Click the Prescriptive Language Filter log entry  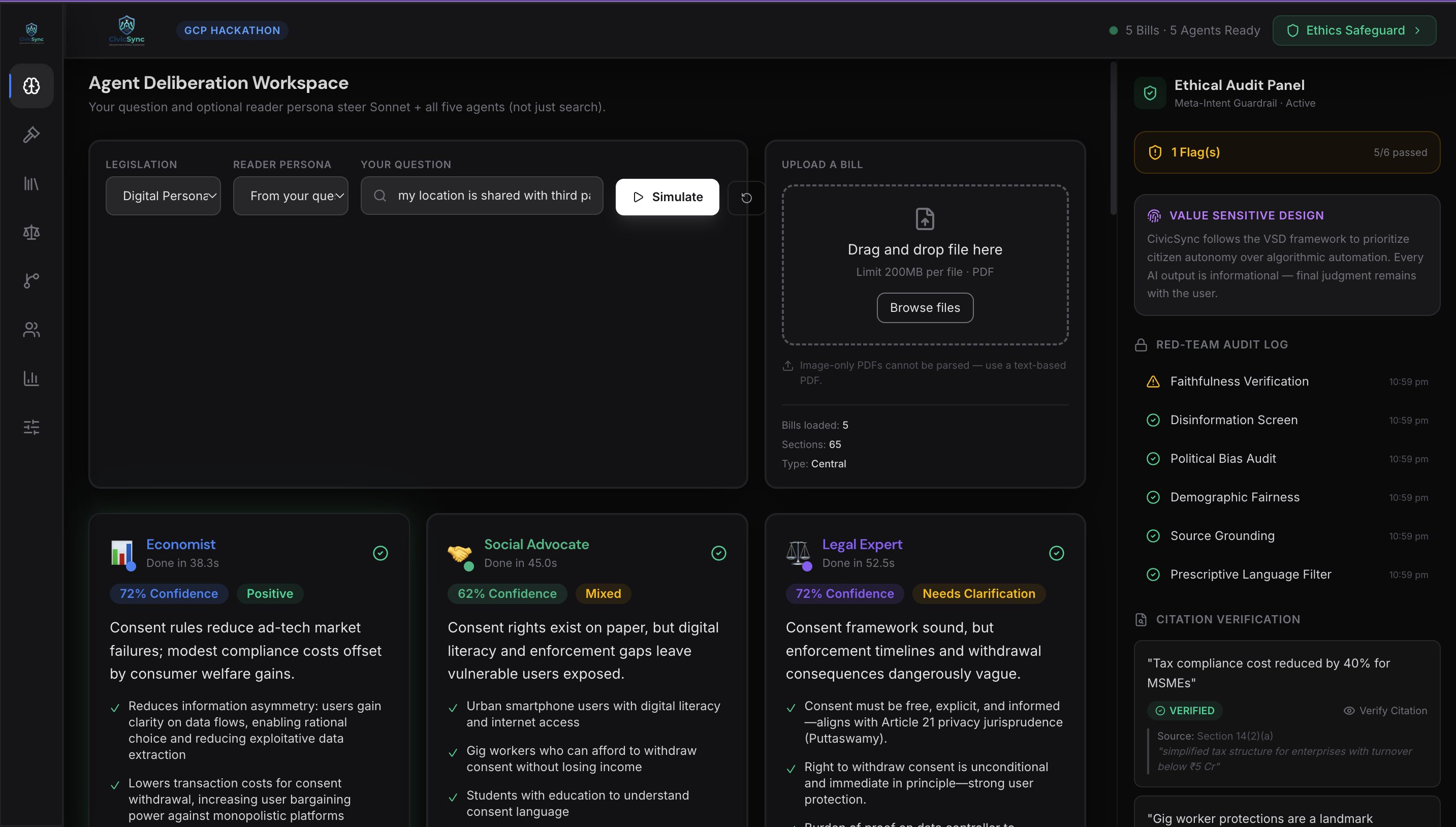click(1287, 575)
